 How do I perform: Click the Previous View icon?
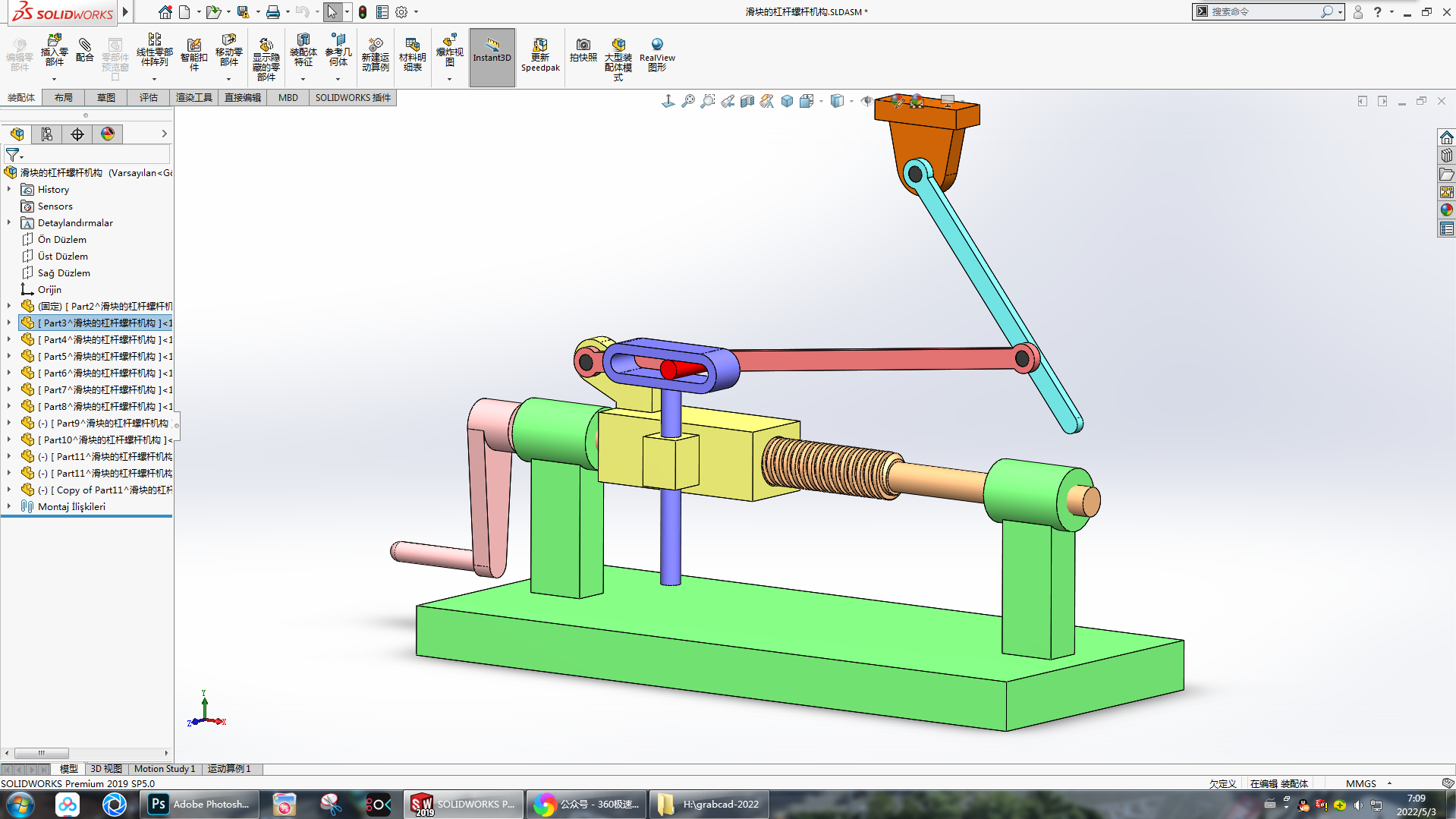click(x=727, y=101)
